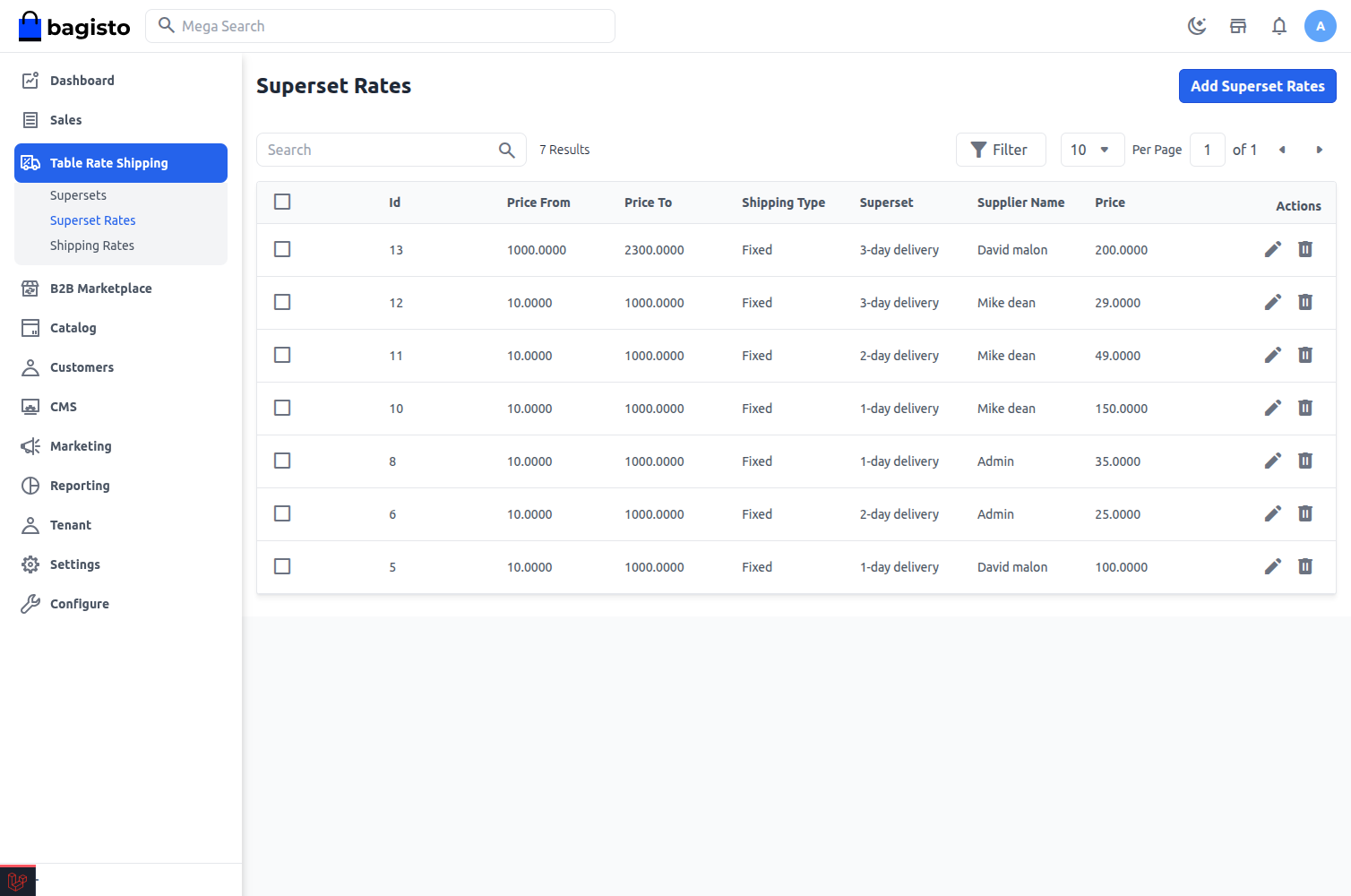
Task: Check the checkbox for row with Id 12
Action: [282, 302]
